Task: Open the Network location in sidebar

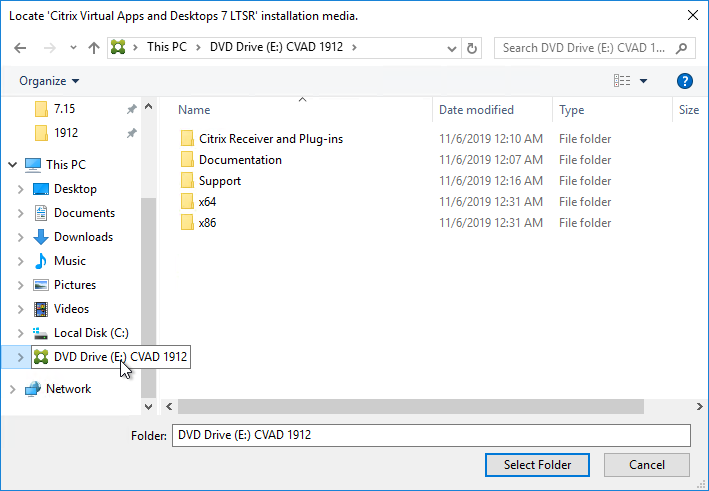Action: point(68,389)
